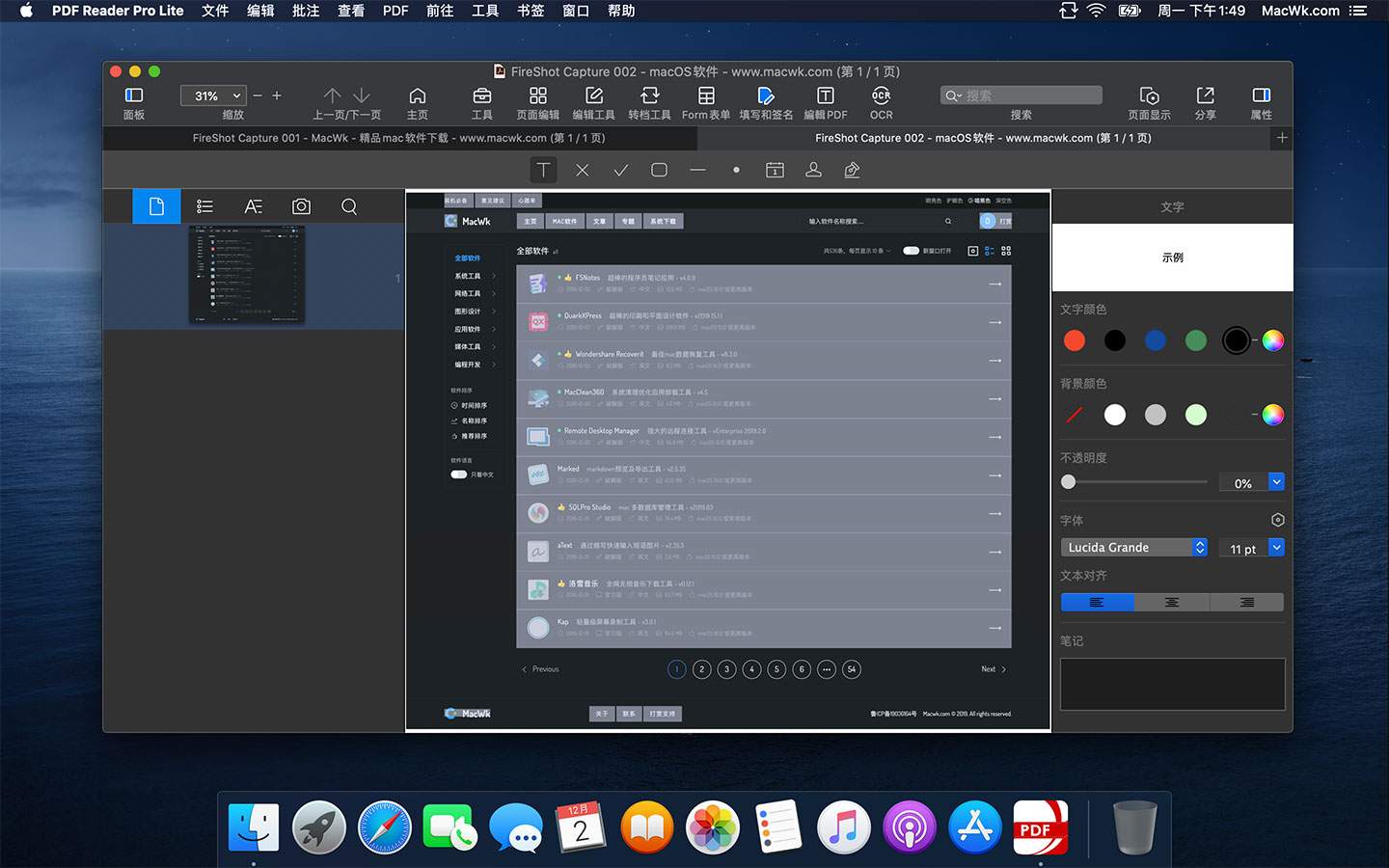
Task: Open Wi-Fi status in menu bar
Action: tap(1096, 11)
